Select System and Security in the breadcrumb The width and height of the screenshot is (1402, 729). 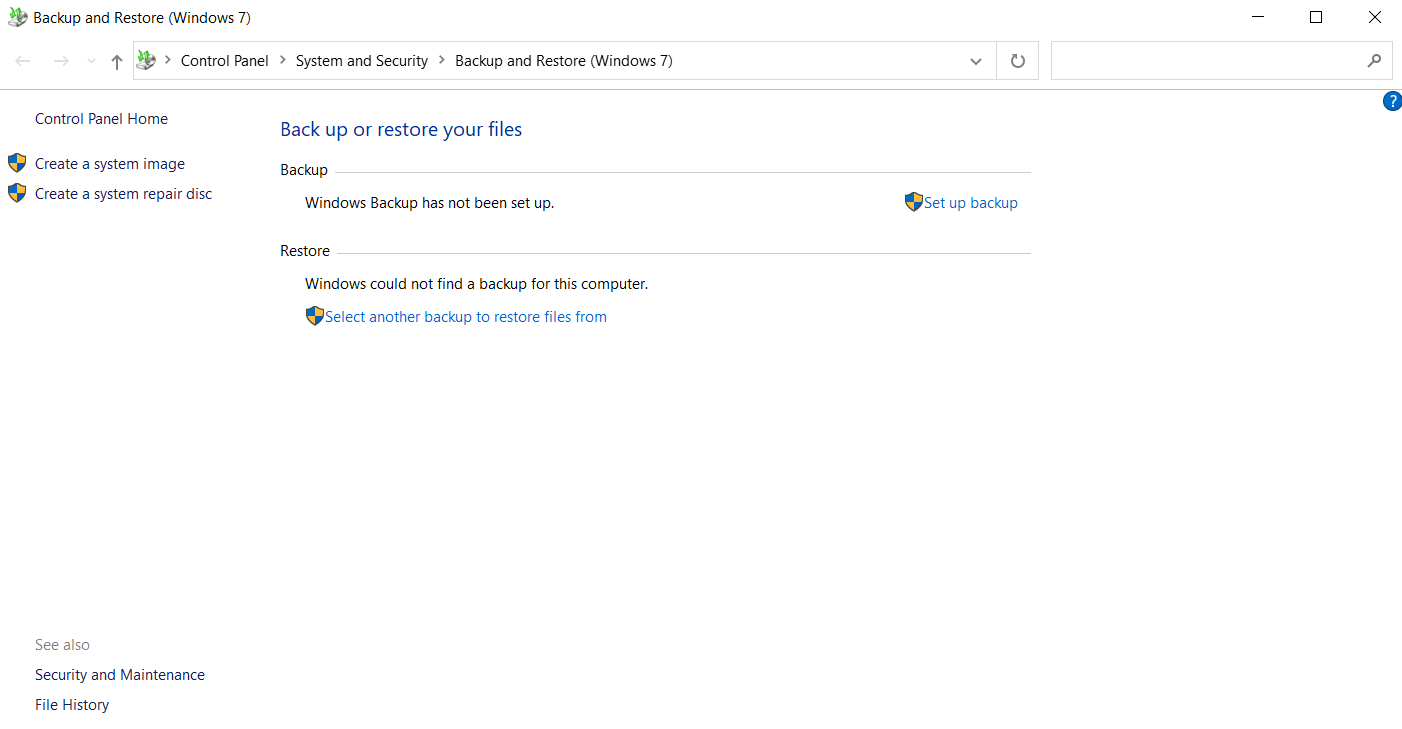tap(361, 60)
